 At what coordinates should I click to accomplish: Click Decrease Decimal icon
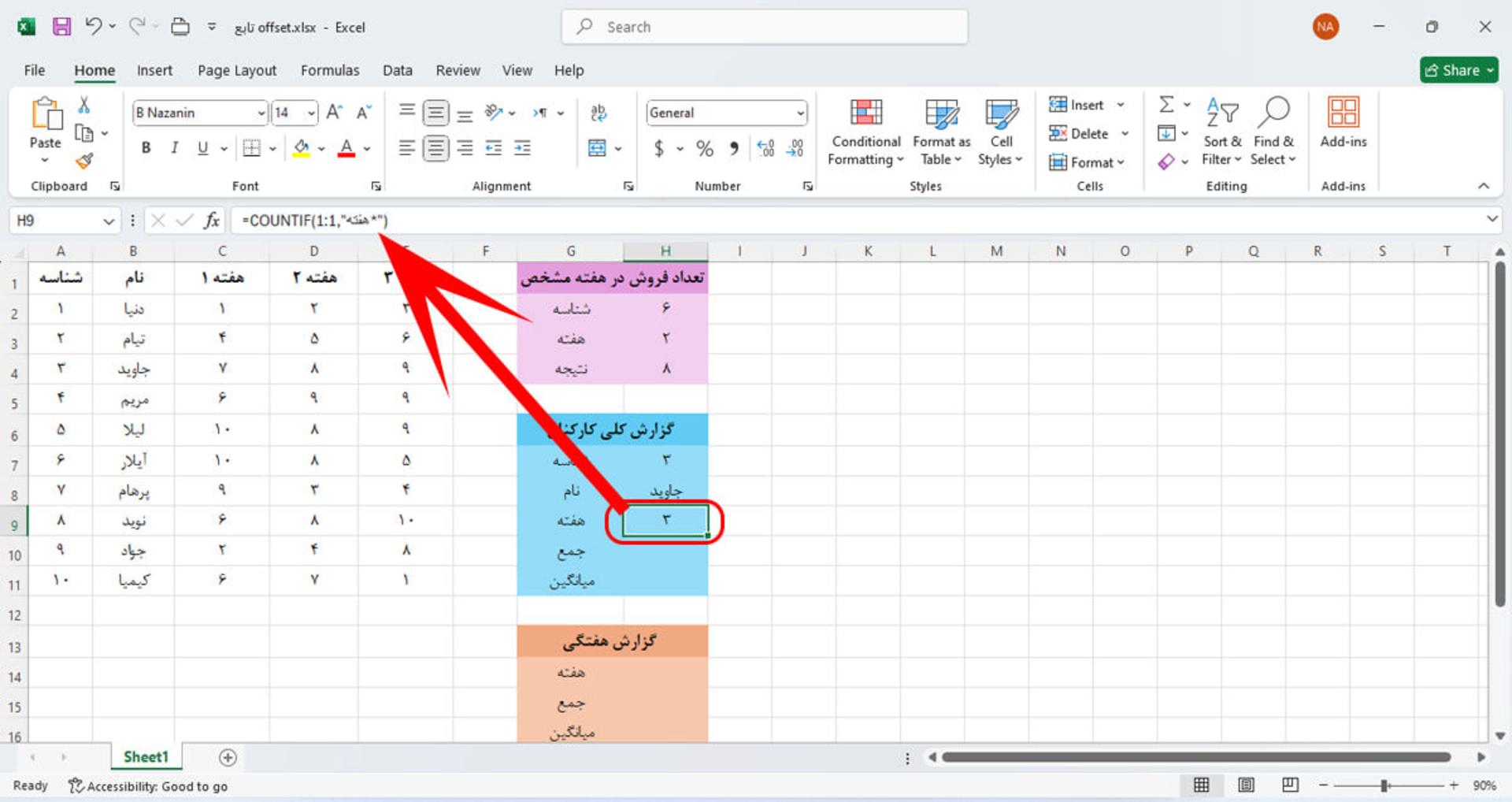pos(795,148)
